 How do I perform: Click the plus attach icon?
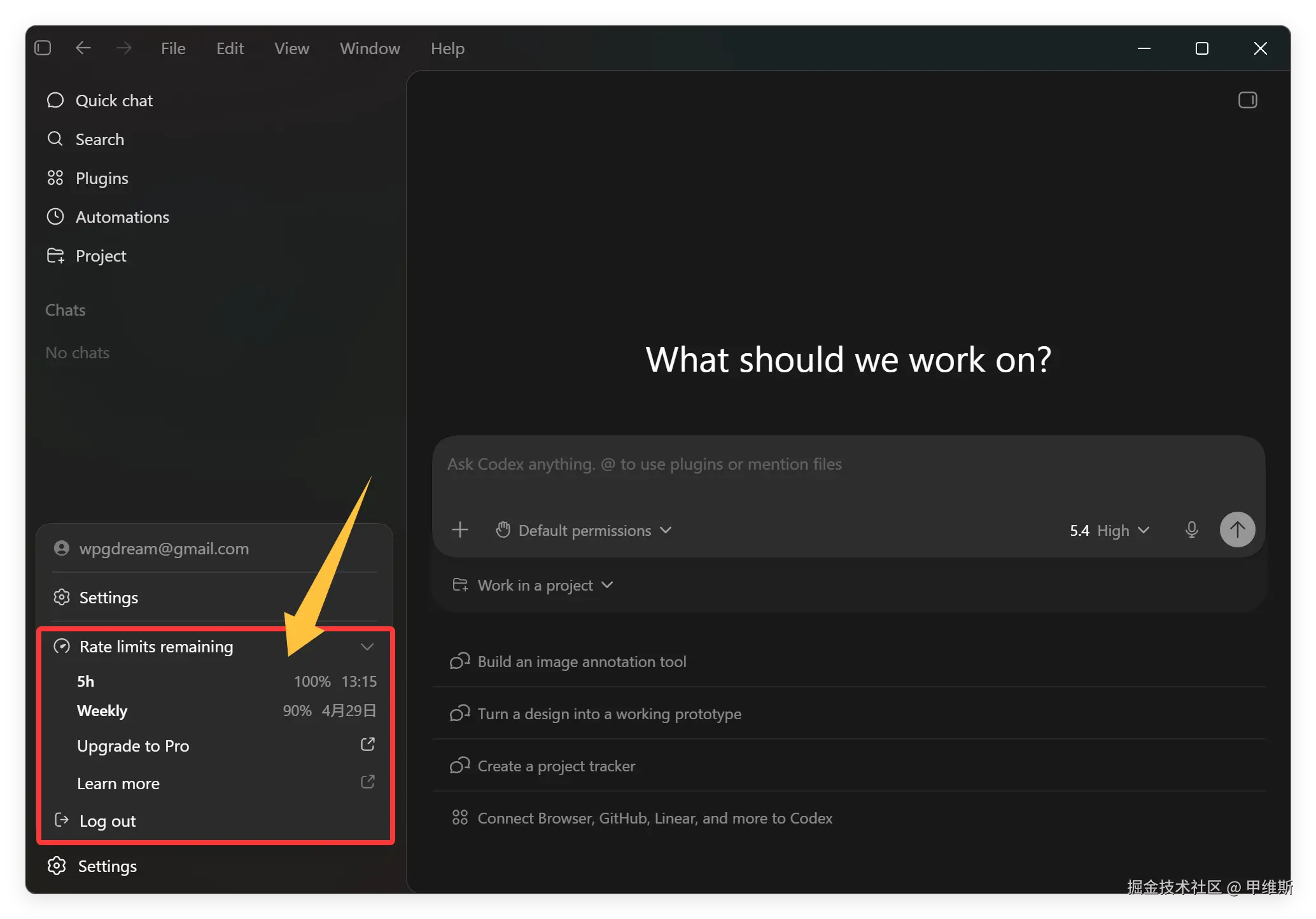pyautogui.click(x=459, y=530)
